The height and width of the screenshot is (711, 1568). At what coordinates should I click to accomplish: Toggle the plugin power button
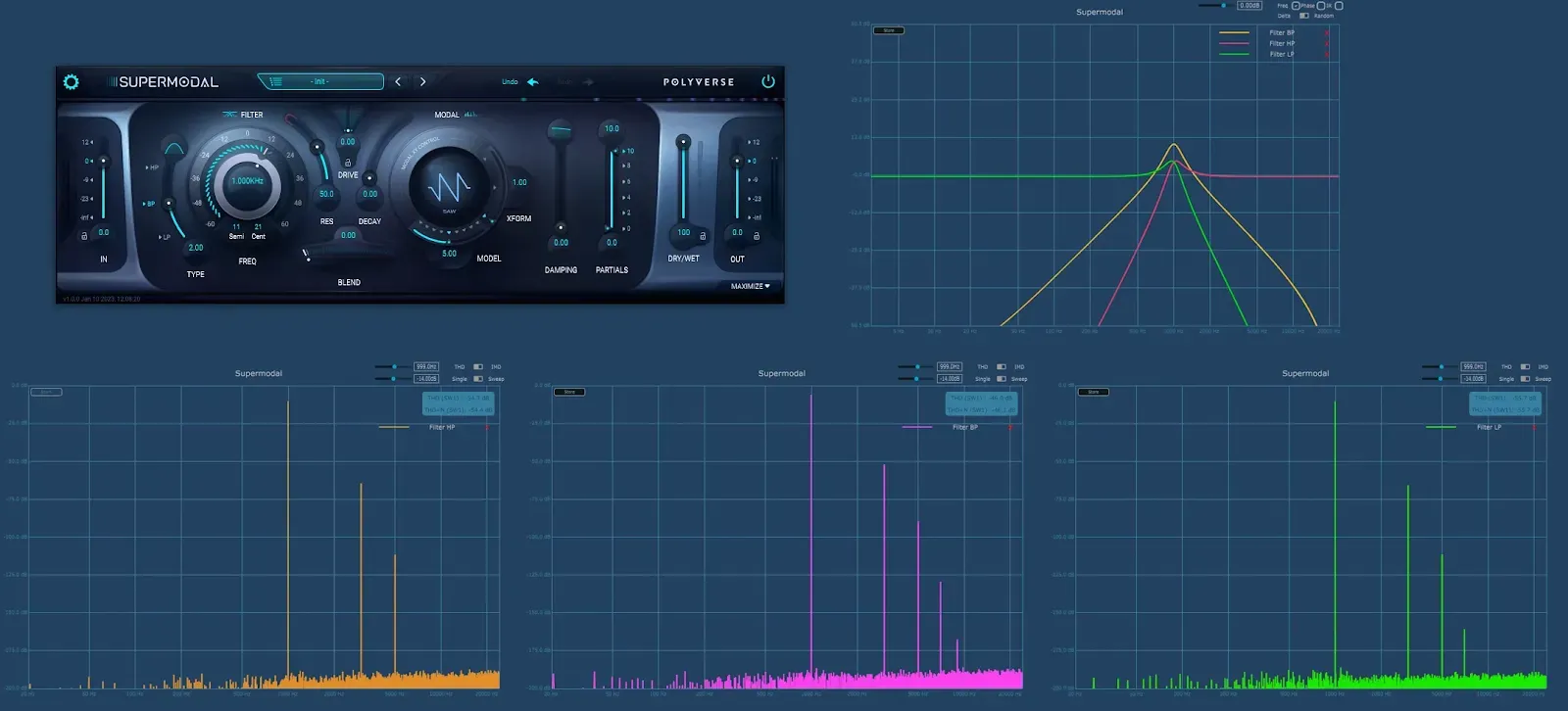[768, 82]
